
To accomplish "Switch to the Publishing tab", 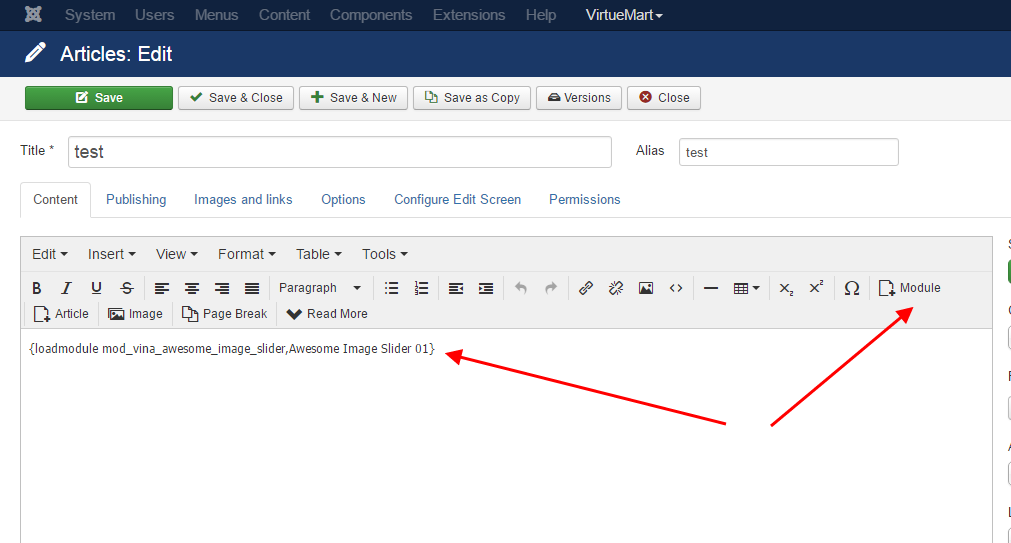I will coord(136,199).
